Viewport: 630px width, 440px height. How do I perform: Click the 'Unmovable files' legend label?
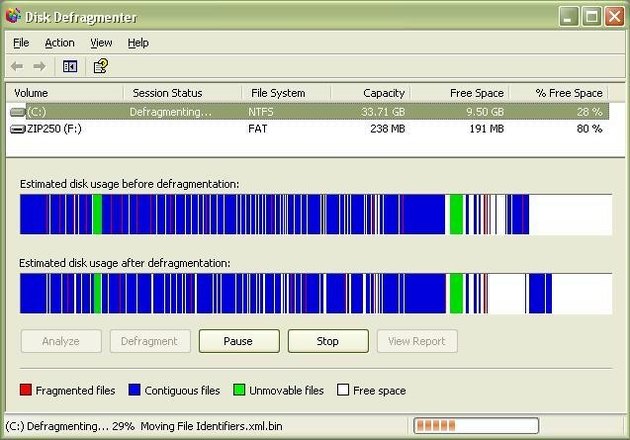pos(286,391)
